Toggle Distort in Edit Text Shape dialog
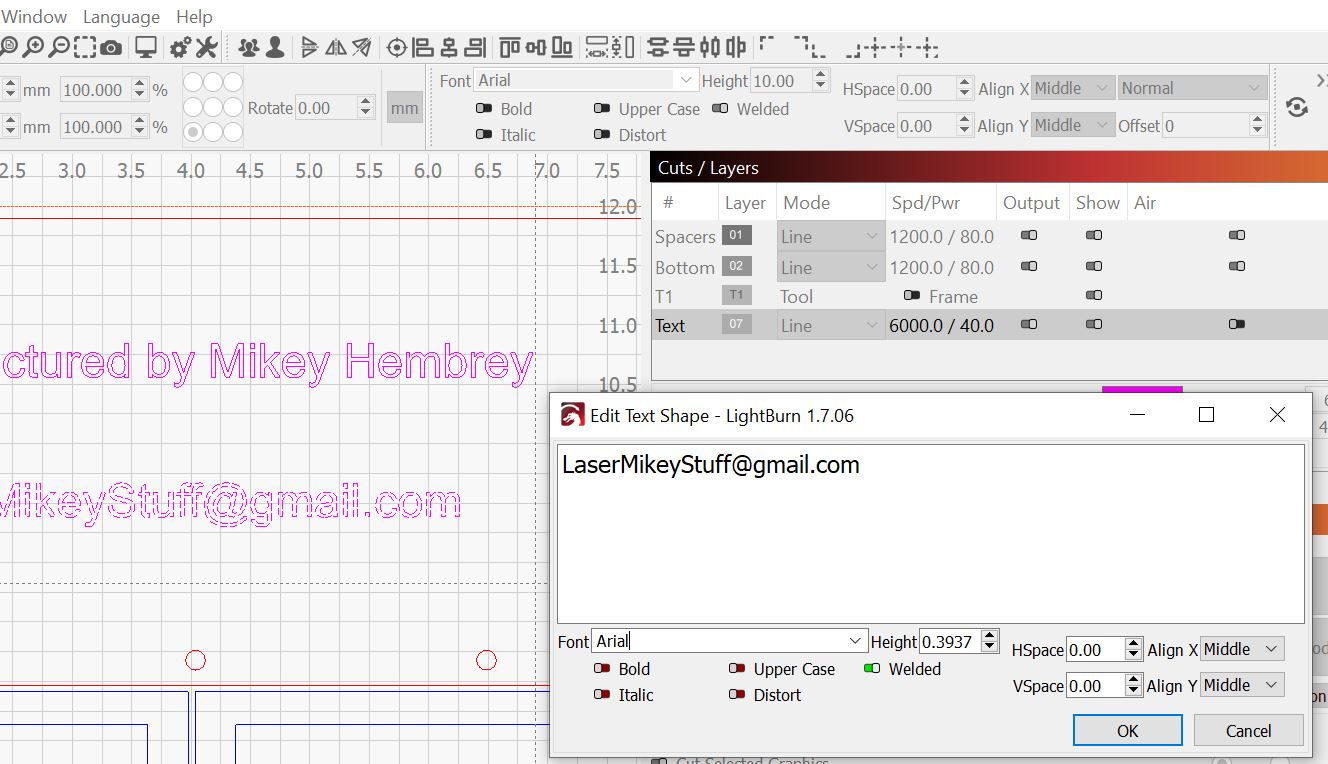 tap(737, 695)
